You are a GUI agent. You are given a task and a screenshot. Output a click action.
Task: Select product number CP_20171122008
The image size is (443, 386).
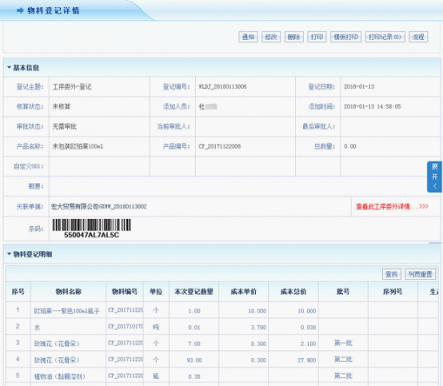point(220,146)
